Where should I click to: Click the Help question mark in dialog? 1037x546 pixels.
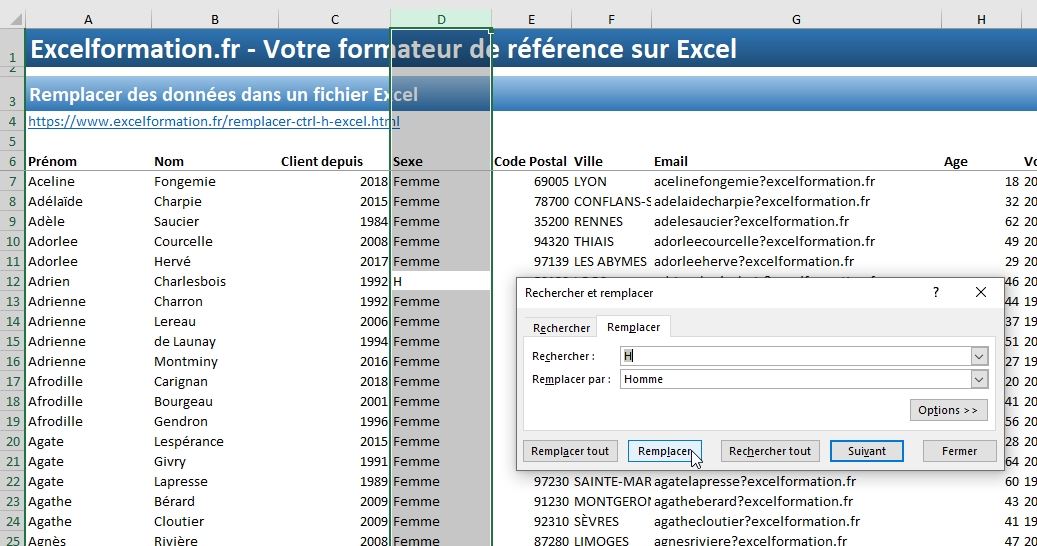[x=936, y=292]
